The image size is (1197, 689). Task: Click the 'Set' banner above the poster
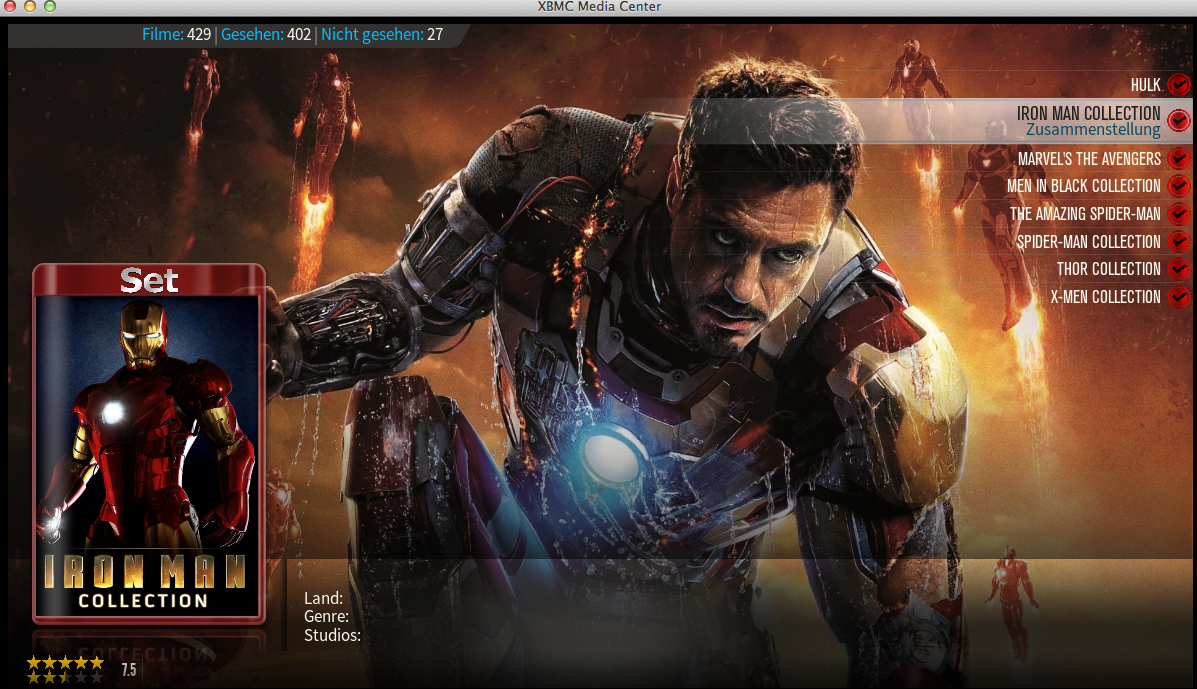coord(149,281)
